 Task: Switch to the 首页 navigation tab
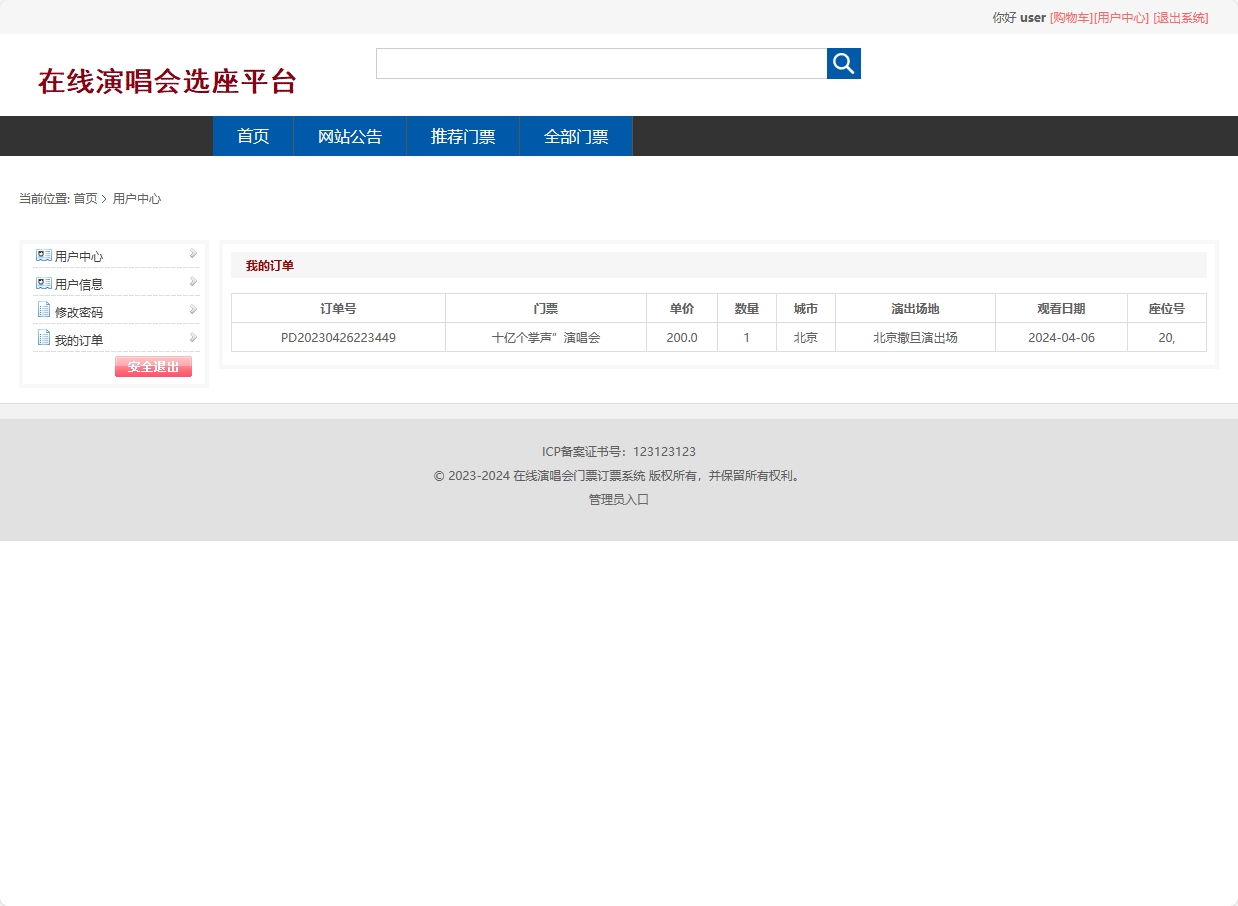click(252, 136)
